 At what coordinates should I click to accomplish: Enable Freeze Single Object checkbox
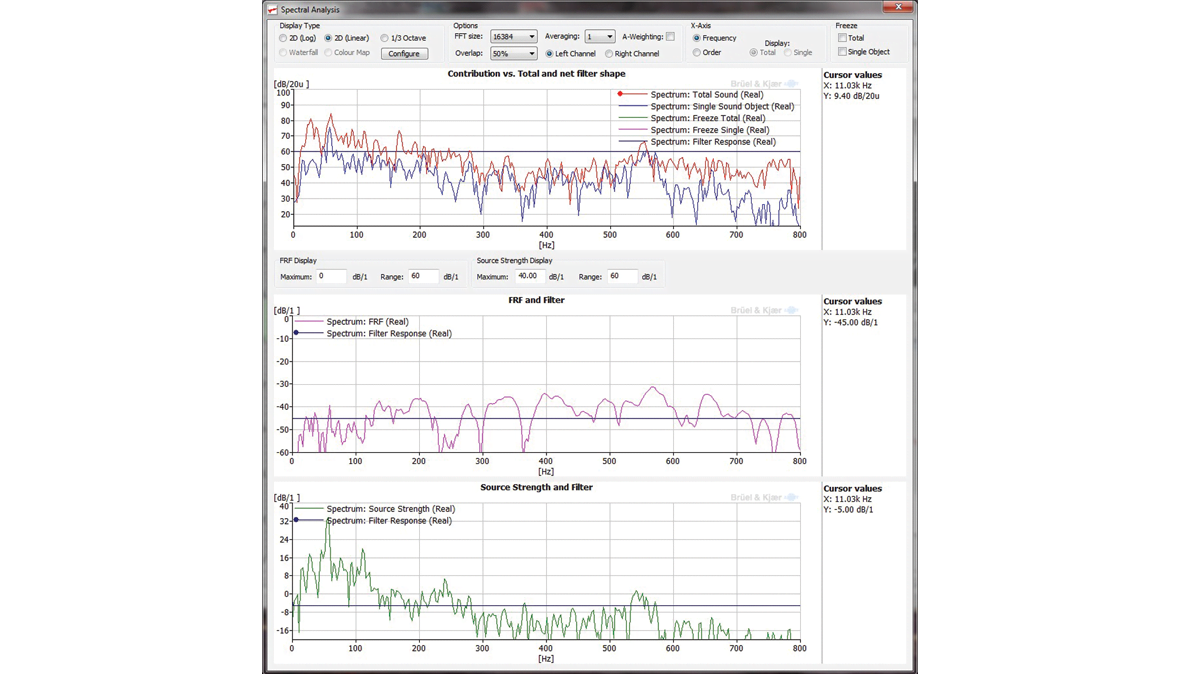point(842,52)
